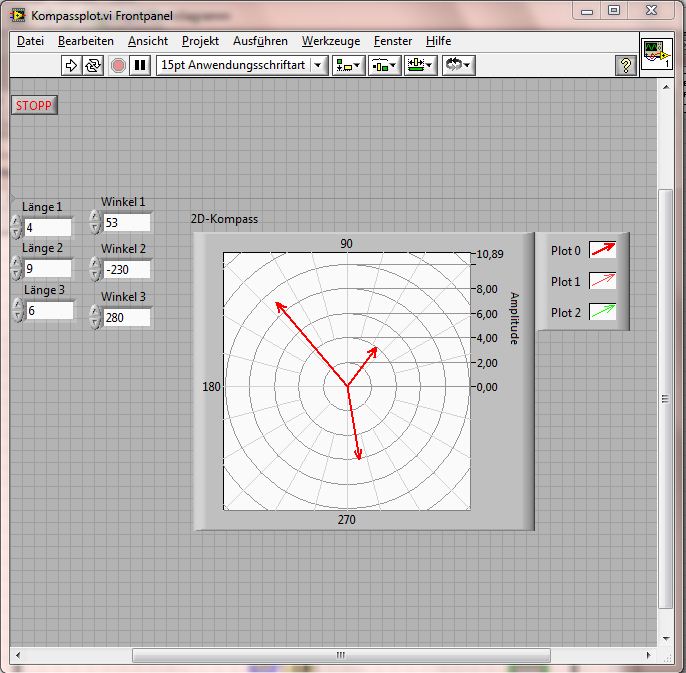Click the Winkel 2 increment stepper
This screenshot has width=686, height=673.
click(95, 264)
